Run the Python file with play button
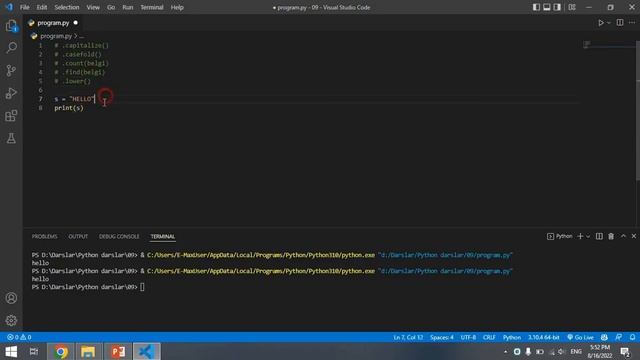Image resolution: width=640 pixels, height=360 pixels. tap(601, 23)
